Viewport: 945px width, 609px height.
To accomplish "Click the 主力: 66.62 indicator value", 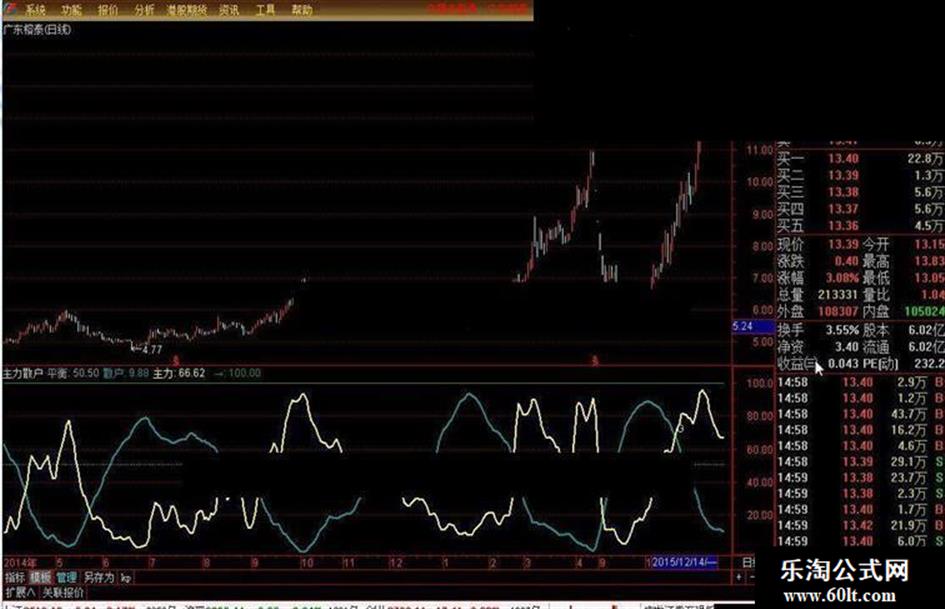I will click(x=179, y=373).
